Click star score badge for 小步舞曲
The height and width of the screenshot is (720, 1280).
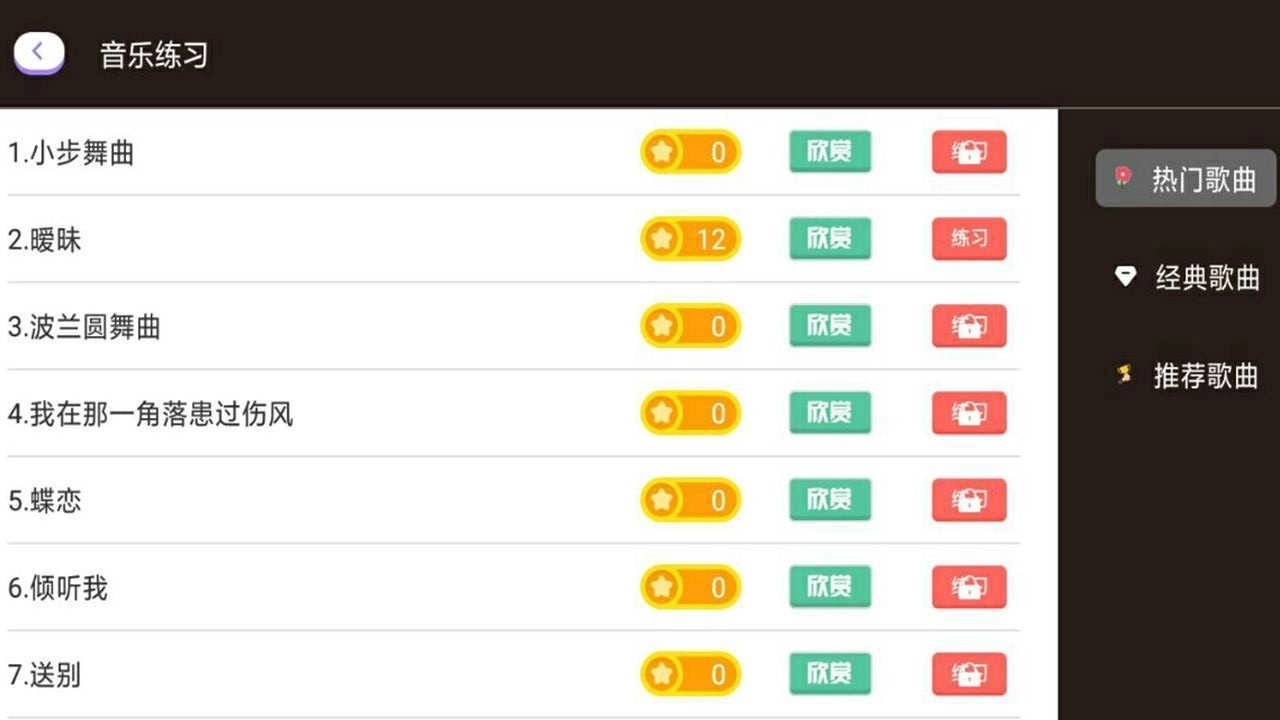(690, 152)
